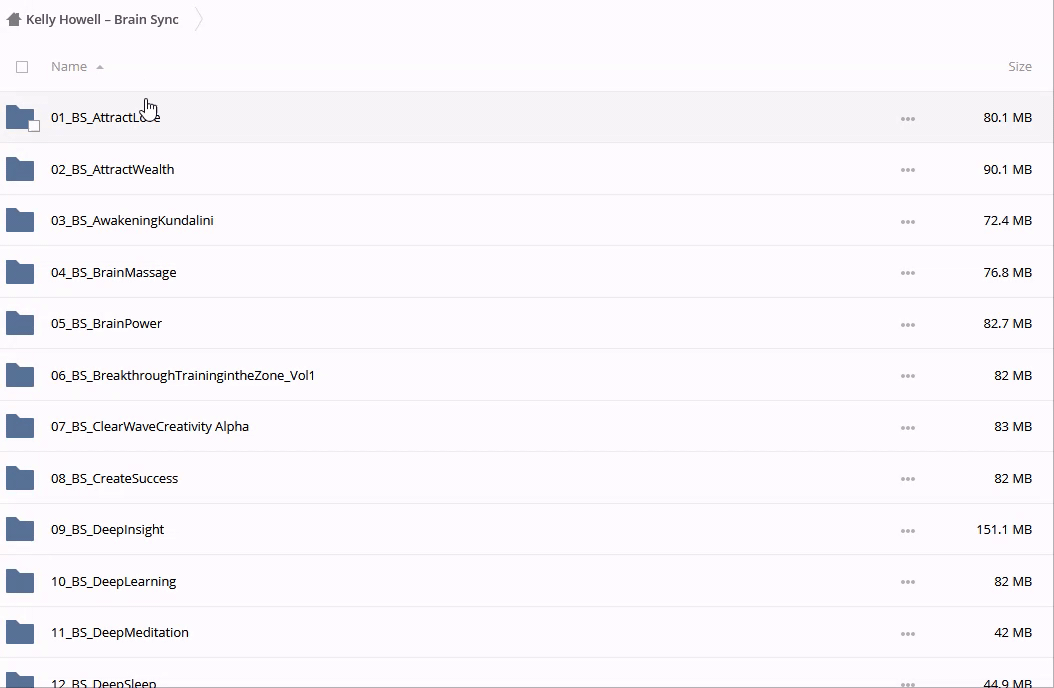Open more actions for 01_BS_AttractLove
This screenshot has width=1054, height=688.
907,119
